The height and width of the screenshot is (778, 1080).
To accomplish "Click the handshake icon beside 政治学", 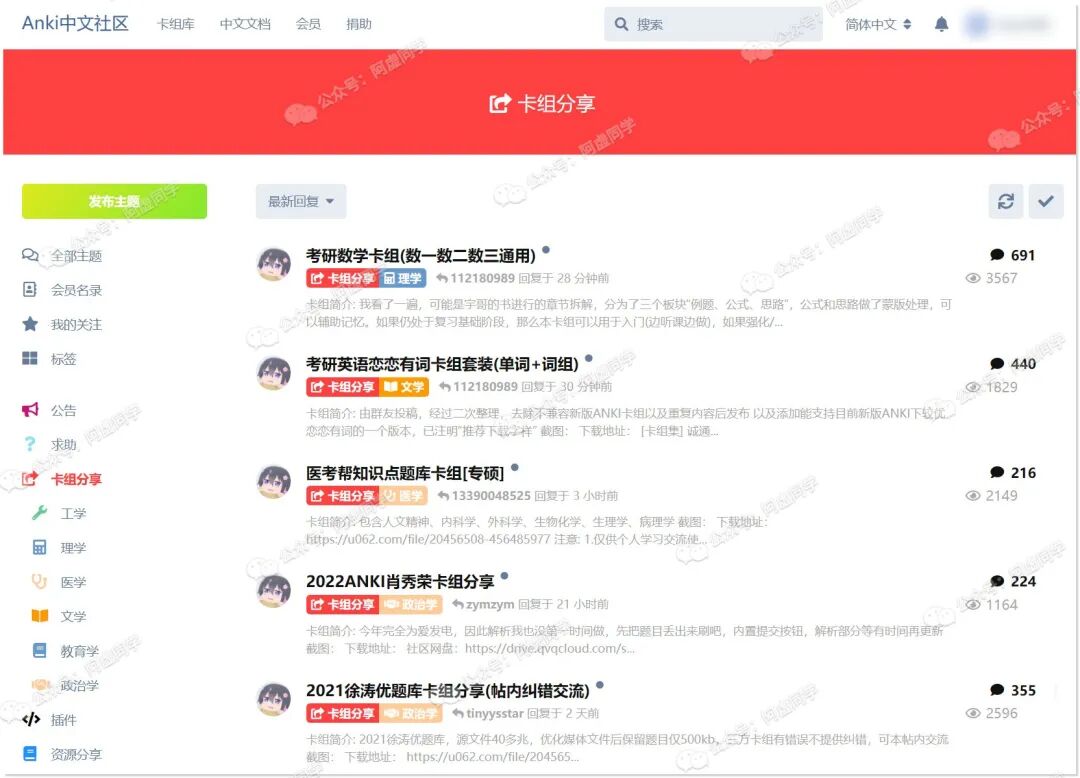I will tap(41, 684).
